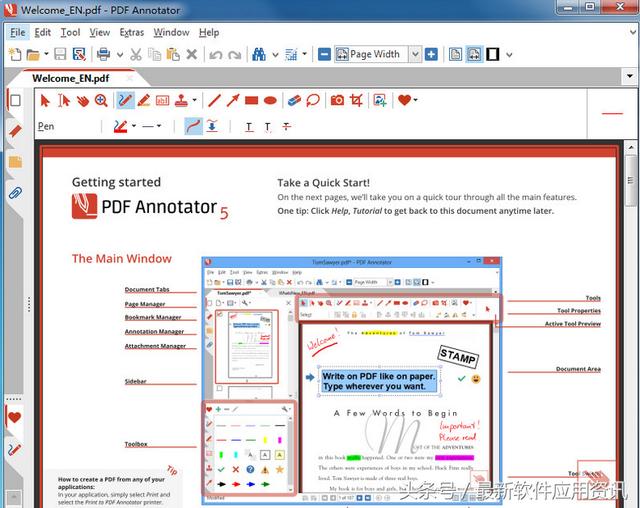Choose the Stamp tool
640x508 pixels.
[x=181, y=100]
